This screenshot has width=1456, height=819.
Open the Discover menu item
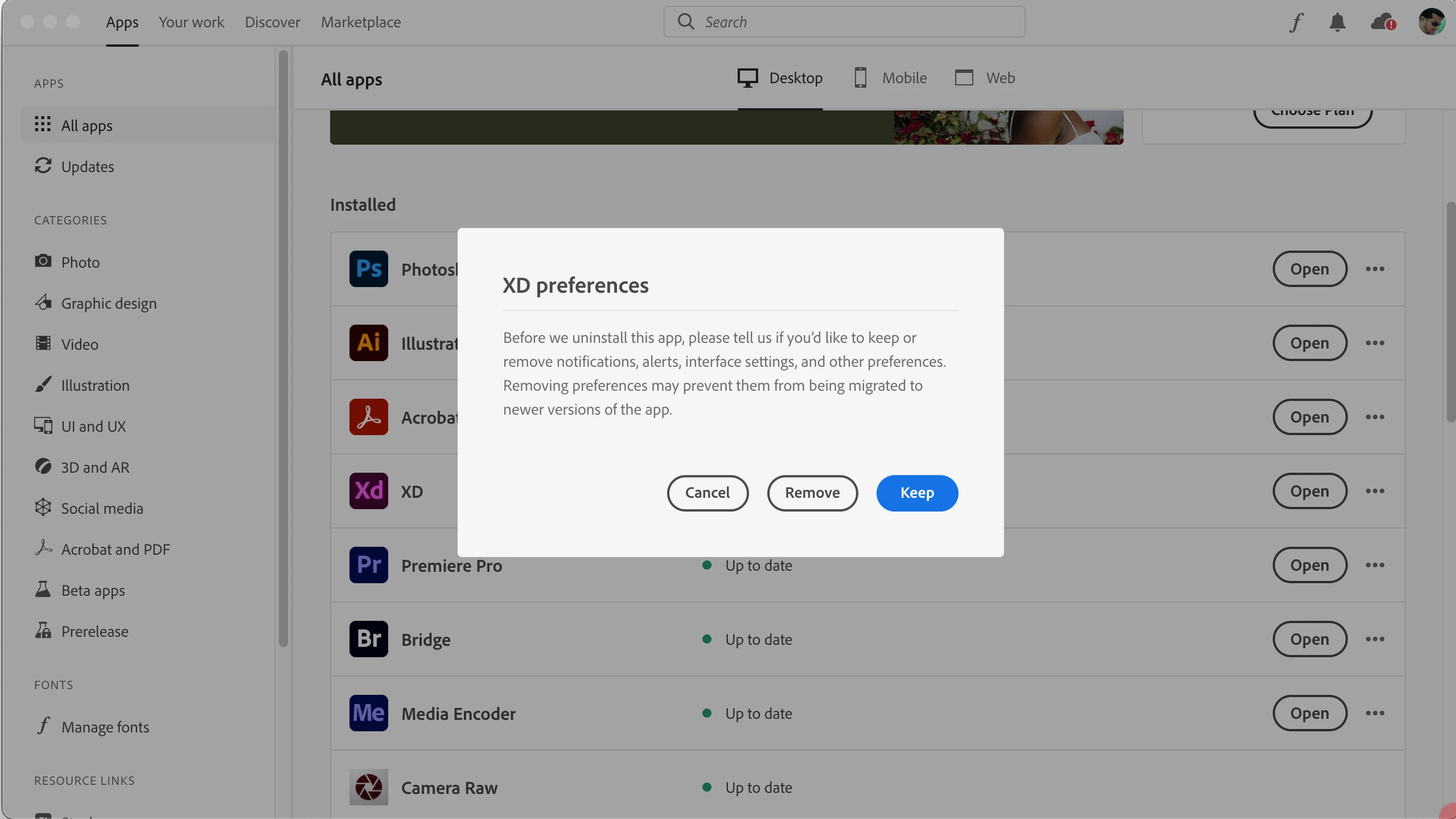272,22
